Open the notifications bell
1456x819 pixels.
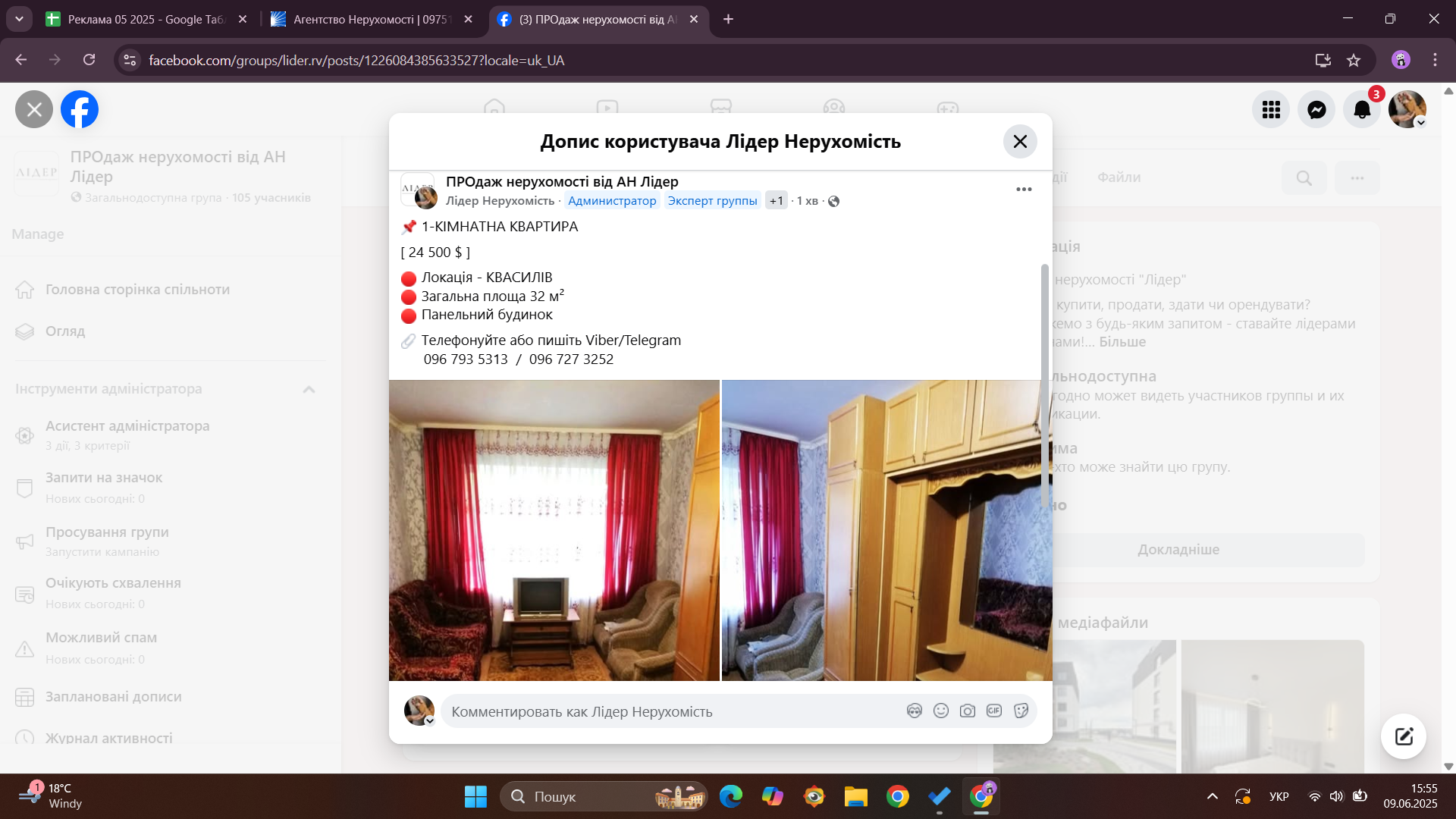pyautogui.click(x=1362, y=110)
